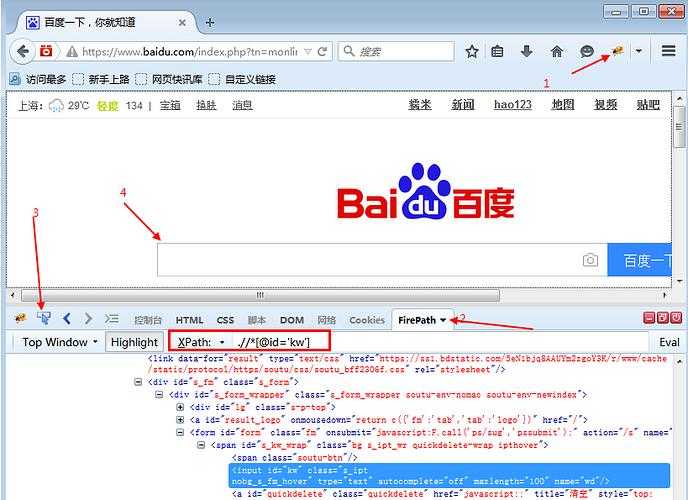Screen dimensions: 688x500
Task: Click the warning triangle site identity icon
Action: [x=72, y=52]
